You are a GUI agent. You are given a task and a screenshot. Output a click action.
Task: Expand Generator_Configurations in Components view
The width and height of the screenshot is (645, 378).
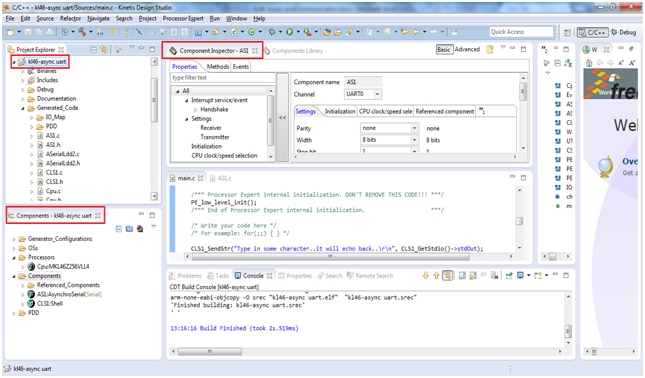coord(14,239)
